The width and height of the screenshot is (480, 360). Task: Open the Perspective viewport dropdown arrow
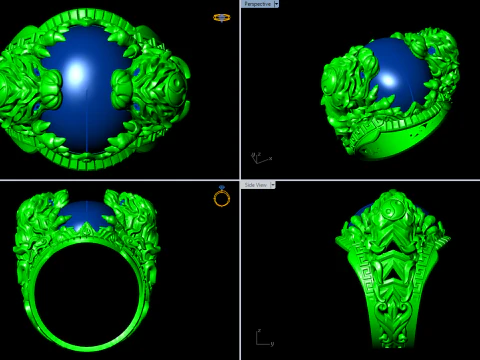coord(276,4)
